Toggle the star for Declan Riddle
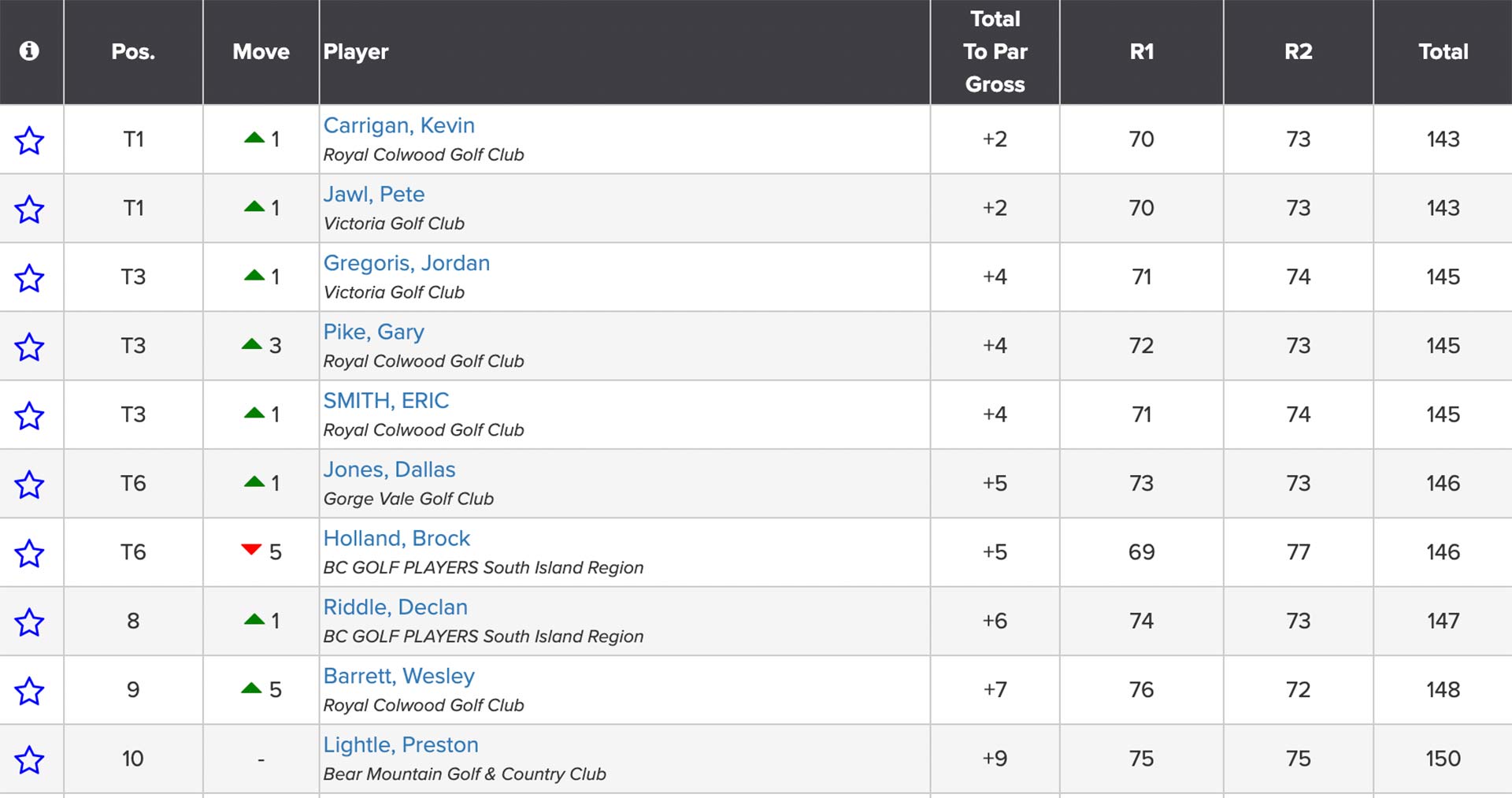1512x798 pixels. (x=30, y=622)
